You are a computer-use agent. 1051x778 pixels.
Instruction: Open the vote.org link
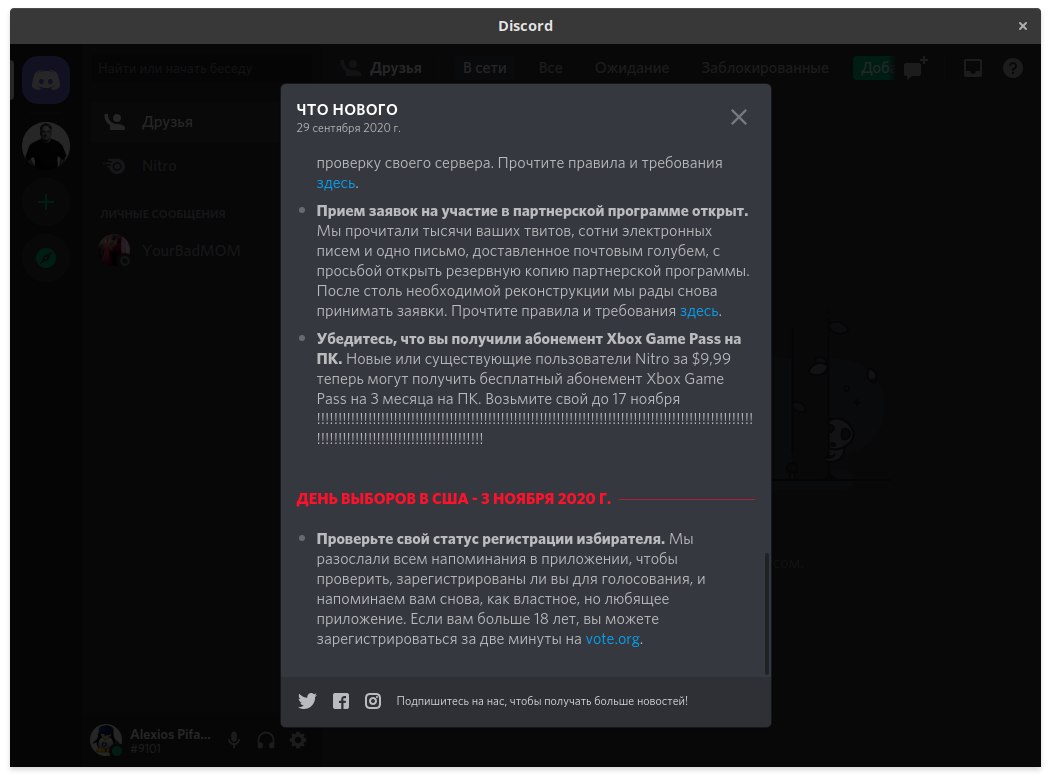coord(612,639)
